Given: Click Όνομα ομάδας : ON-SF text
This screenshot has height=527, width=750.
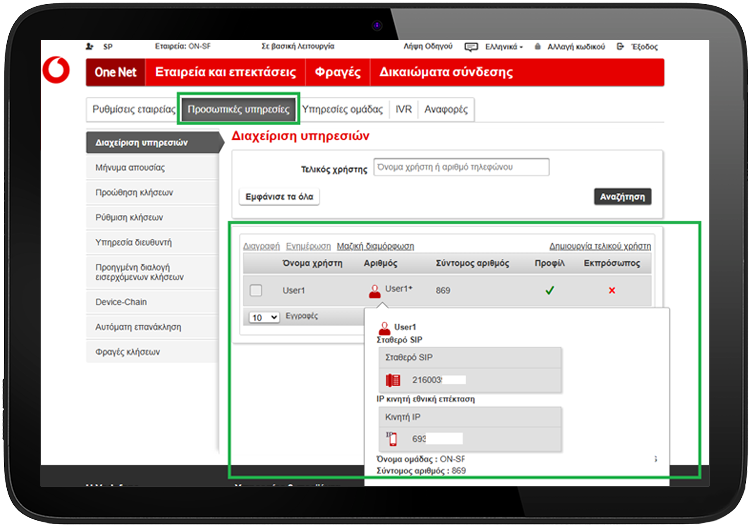Looking at the screenshot, I should coord(420,459).
